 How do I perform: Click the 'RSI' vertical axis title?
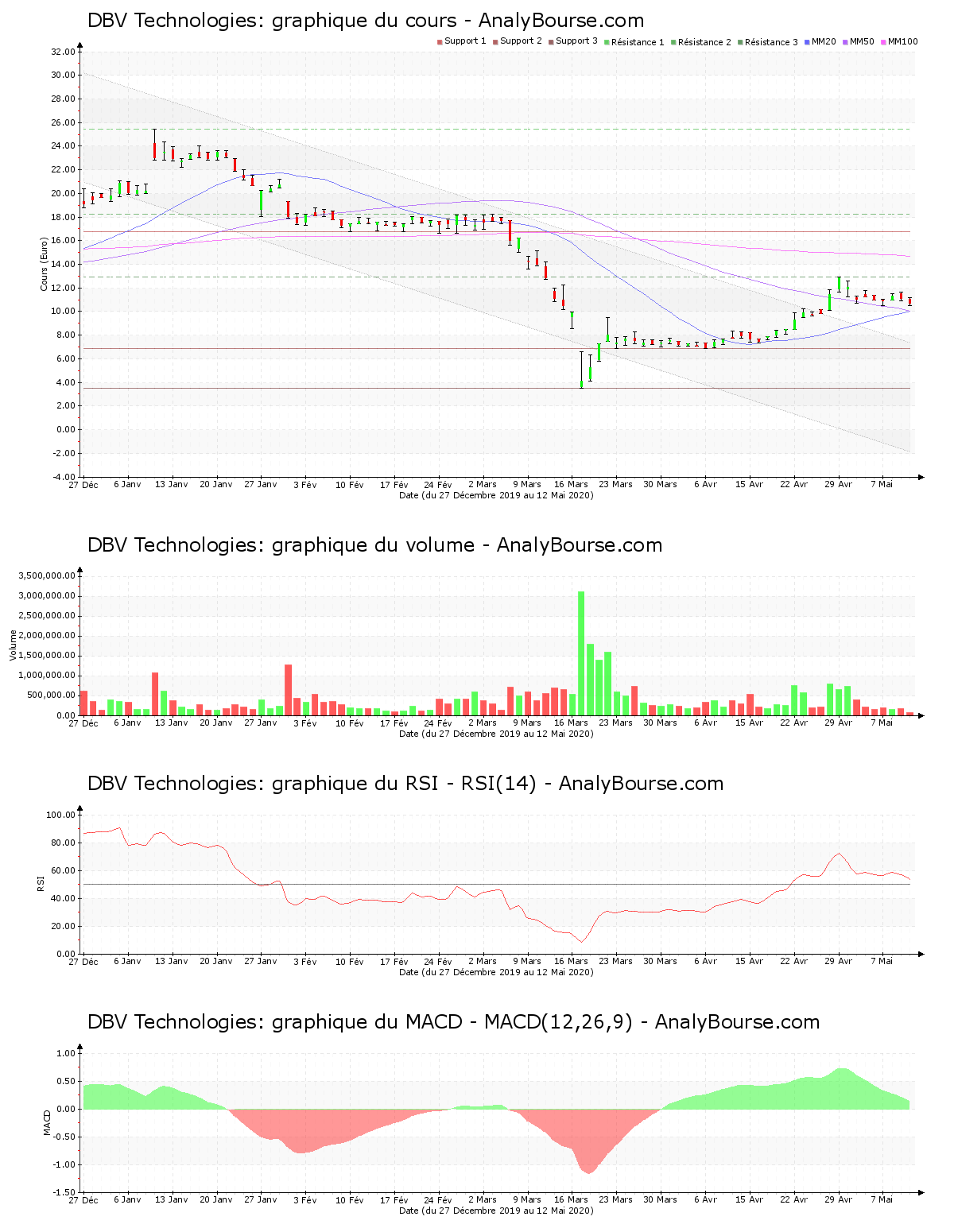coord(40,883)
